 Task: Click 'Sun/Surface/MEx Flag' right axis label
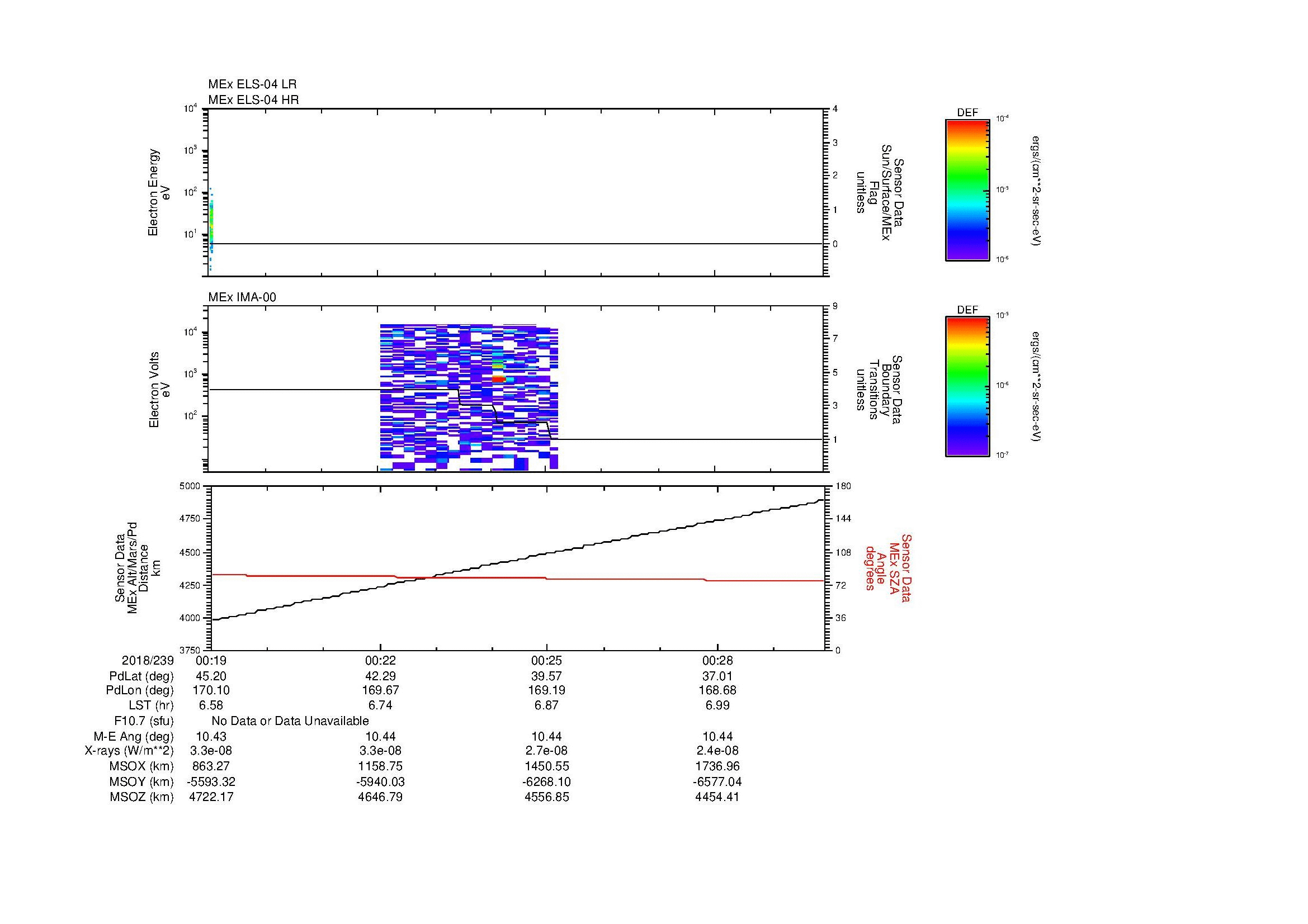coord(880,192)
